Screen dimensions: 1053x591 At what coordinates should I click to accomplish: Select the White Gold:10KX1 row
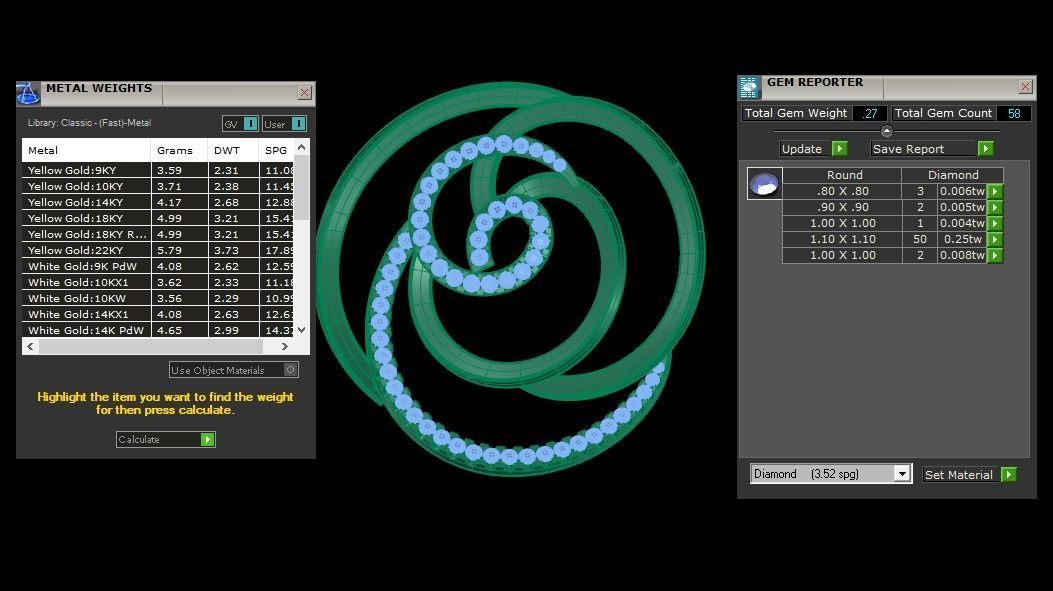pos(158,282)
